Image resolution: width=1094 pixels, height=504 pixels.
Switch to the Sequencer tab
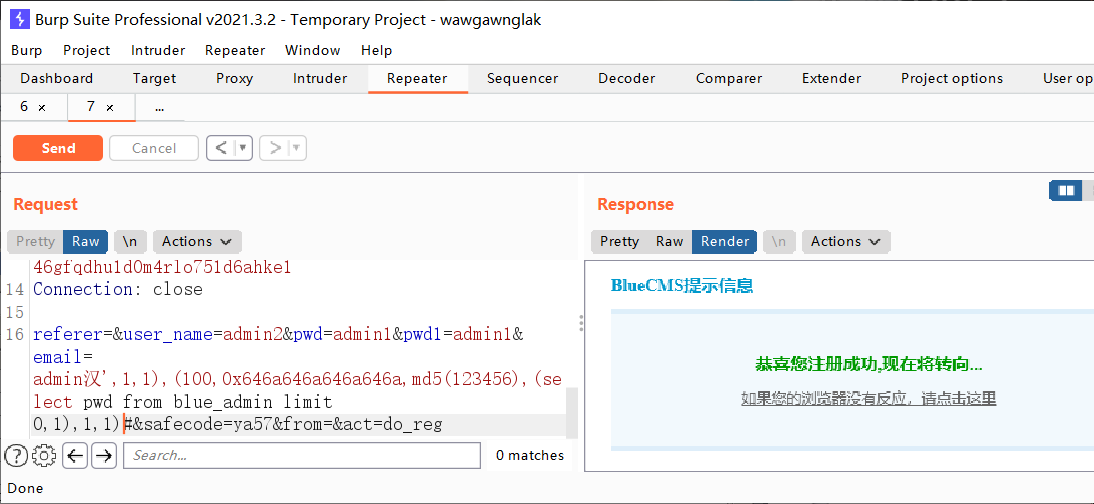[x=523, y=78]
